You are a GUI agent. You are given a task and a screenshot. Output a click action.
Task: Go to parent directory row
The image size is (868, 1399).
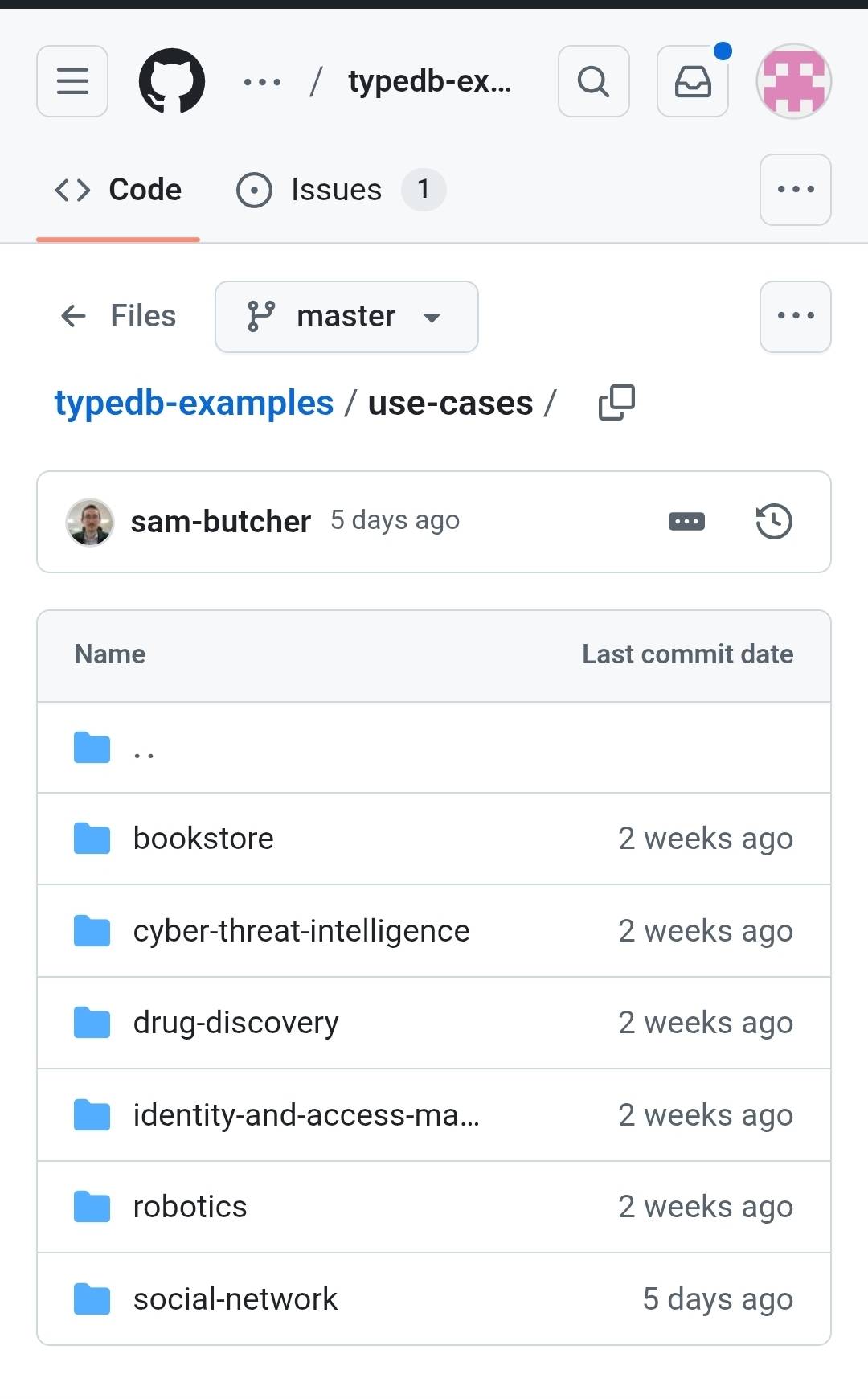(434, 748)
